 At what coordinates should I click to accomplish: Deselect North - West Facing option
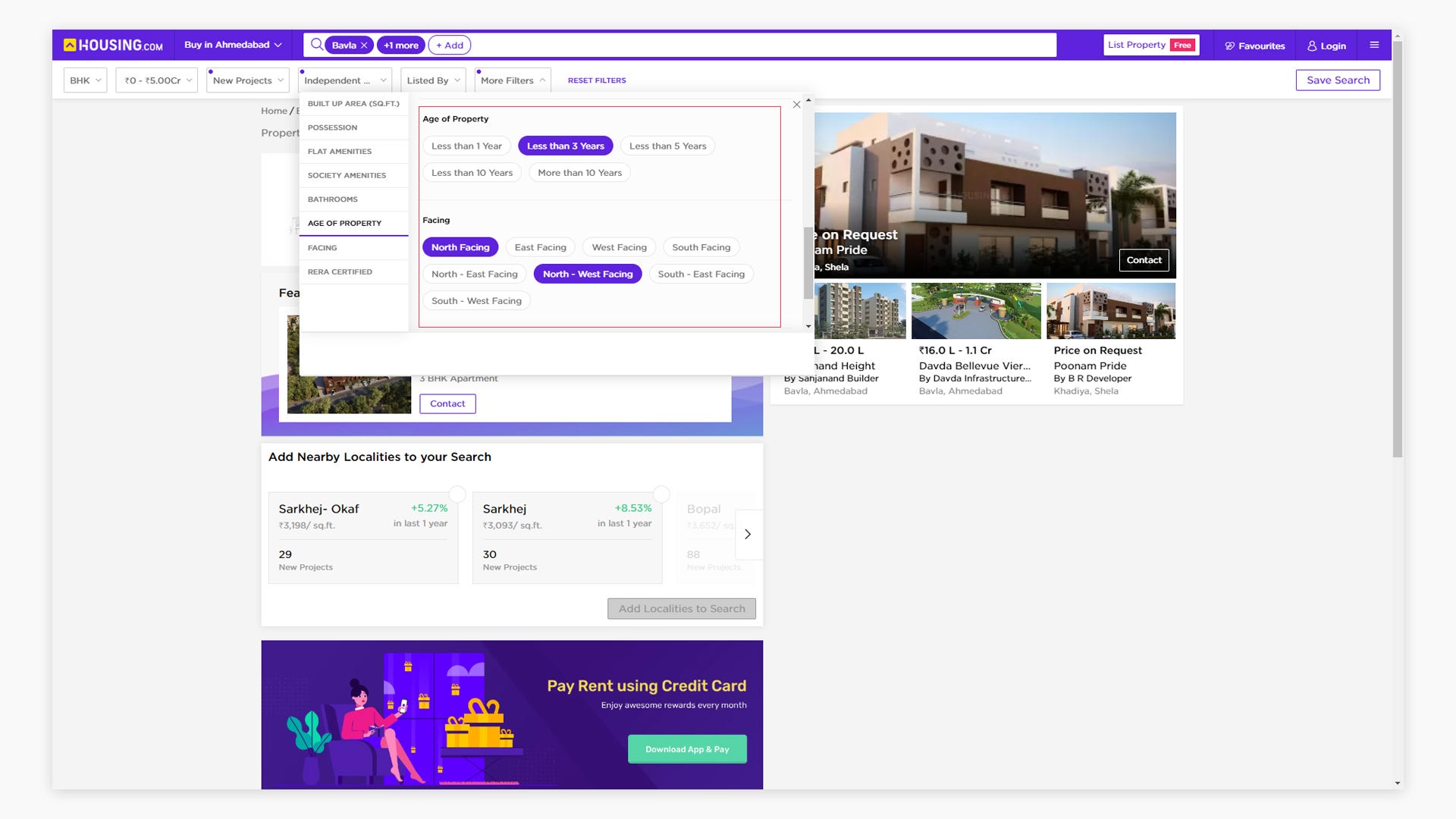[588, 275]
